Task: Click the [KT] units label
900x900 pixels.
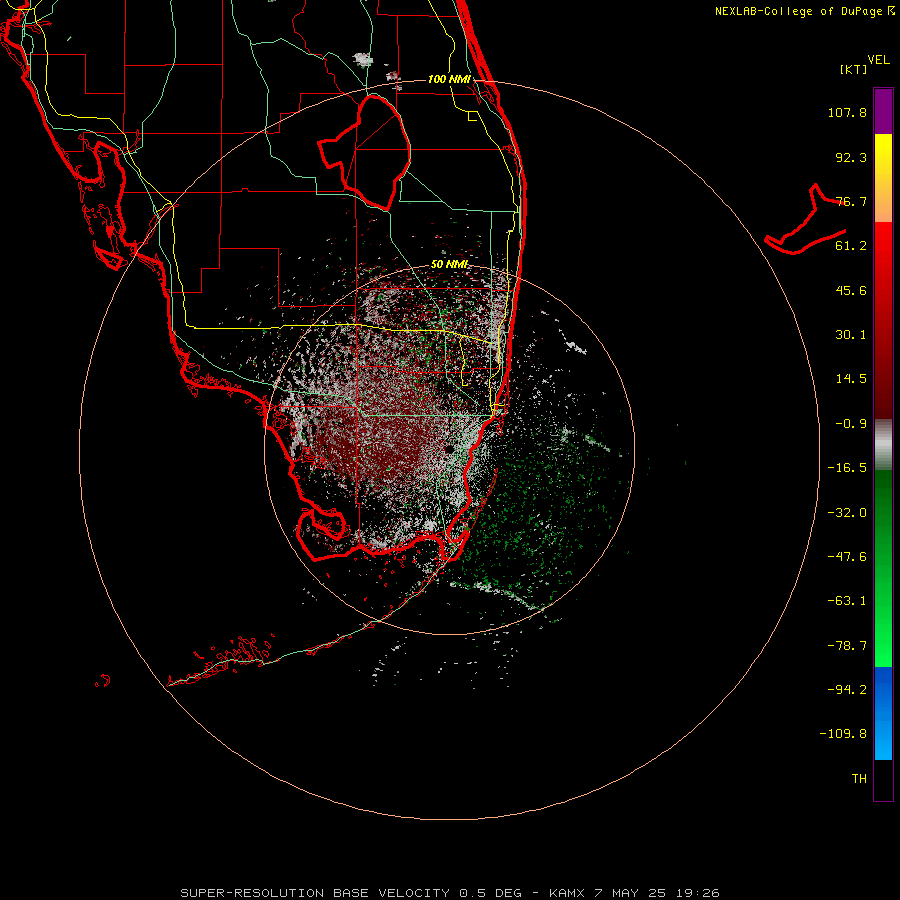Action: (x=854, y=69)
